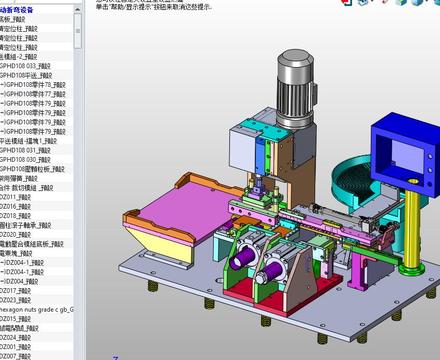Click the gray electric motor on the model
The height and width of the screenshot is (360, 440).
pos(296,88)
